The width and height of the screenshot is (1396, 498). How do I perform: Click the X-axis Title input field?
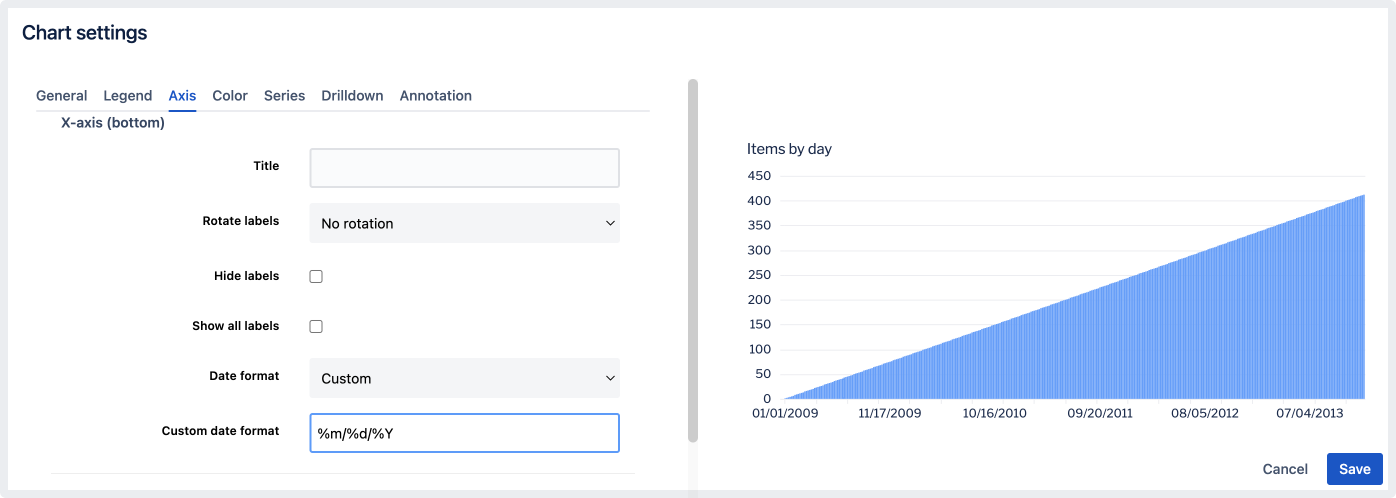point(464,168)
